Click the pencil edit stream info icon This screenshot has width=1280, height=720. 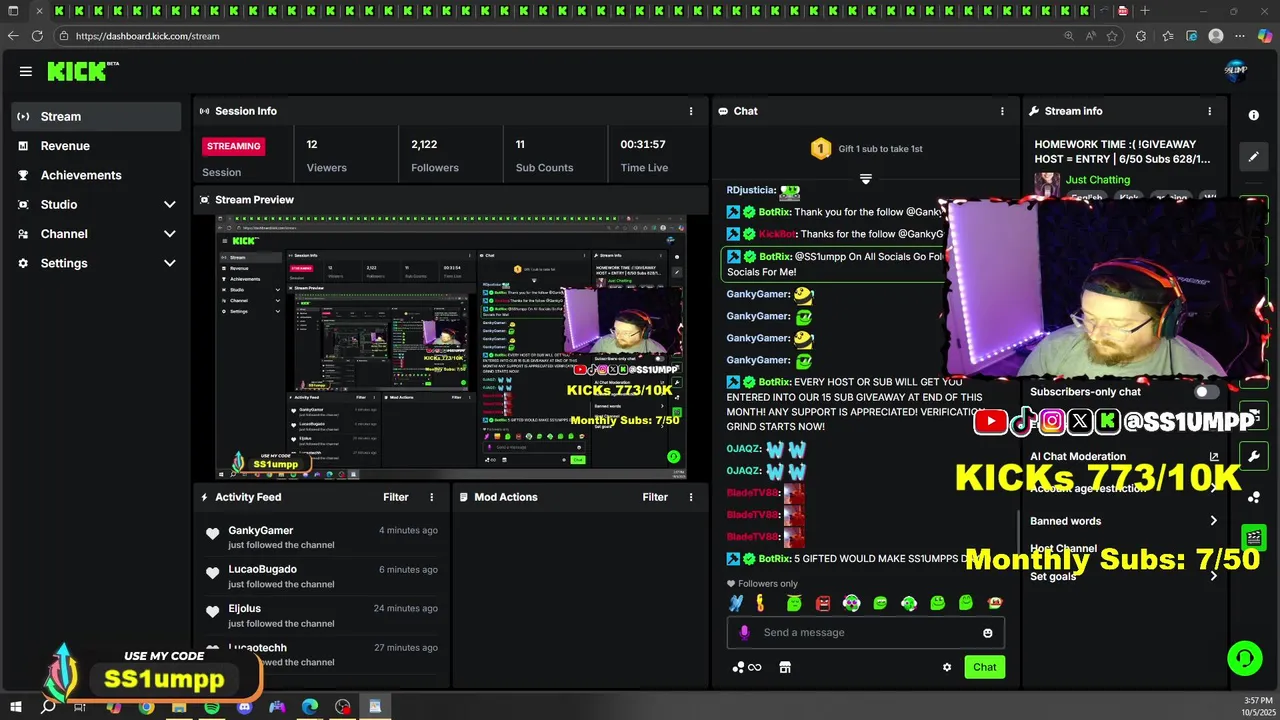[1254, 157]
